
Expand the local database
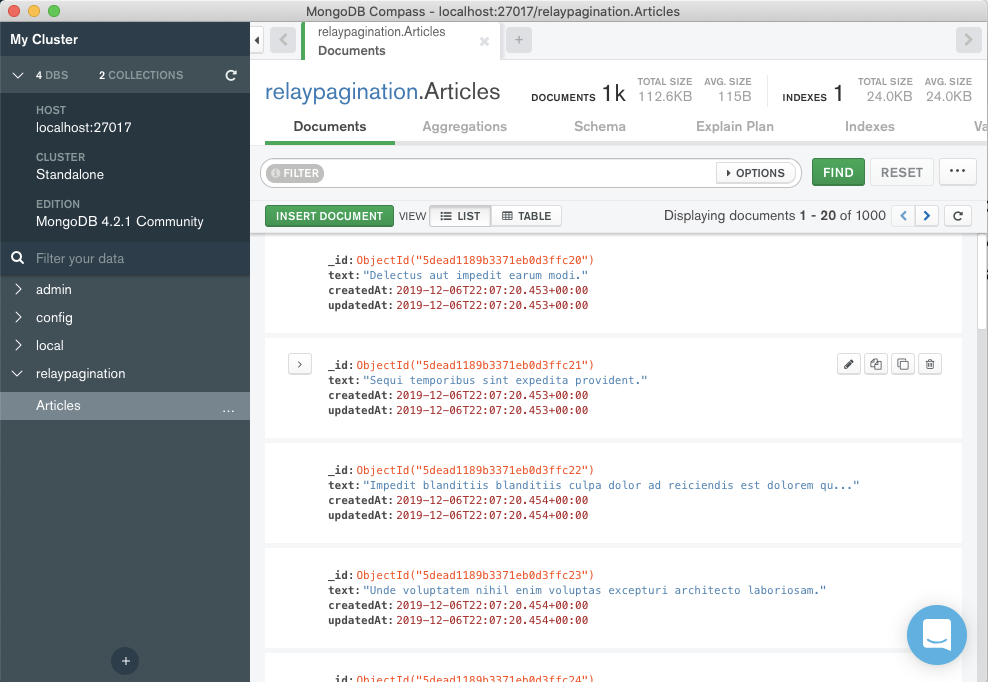click(x=18, y=345)
